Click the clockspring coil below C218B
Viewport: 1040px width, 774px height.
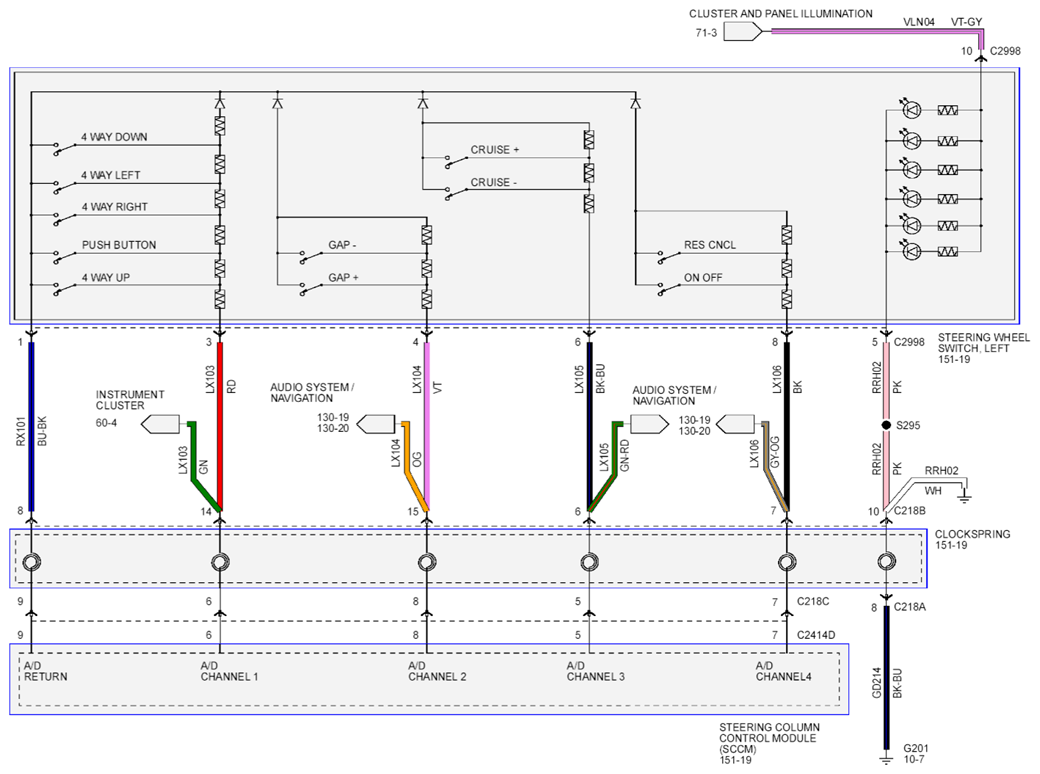coord(886,562)
